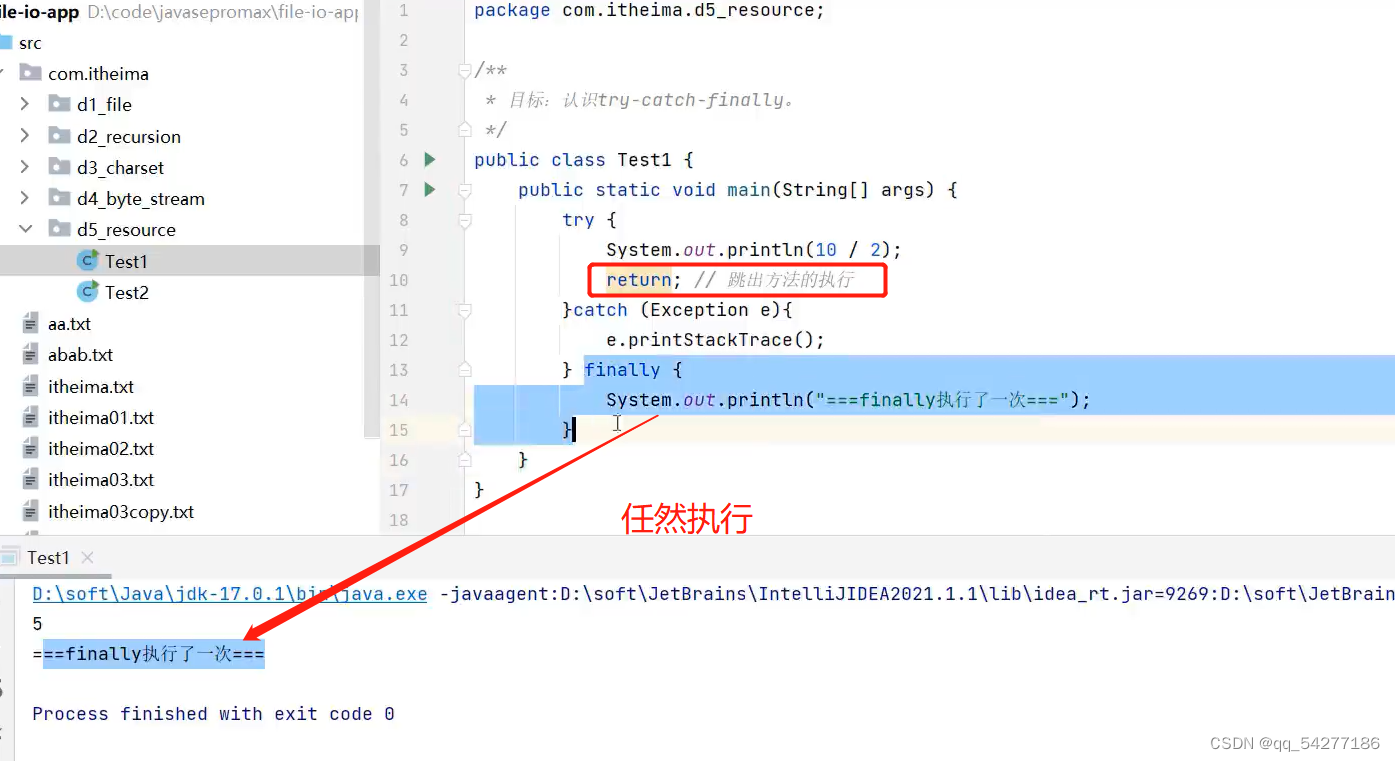The height and width of the screenshot is (761, 1395).
Task: Expand the d4_byte_stream package
Action: [25, 198]
